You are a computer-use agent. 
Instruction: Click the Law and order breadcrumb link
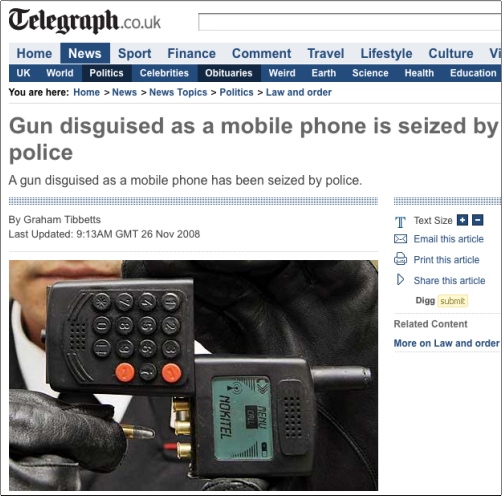pyautogui.click(x=299, y=92)
